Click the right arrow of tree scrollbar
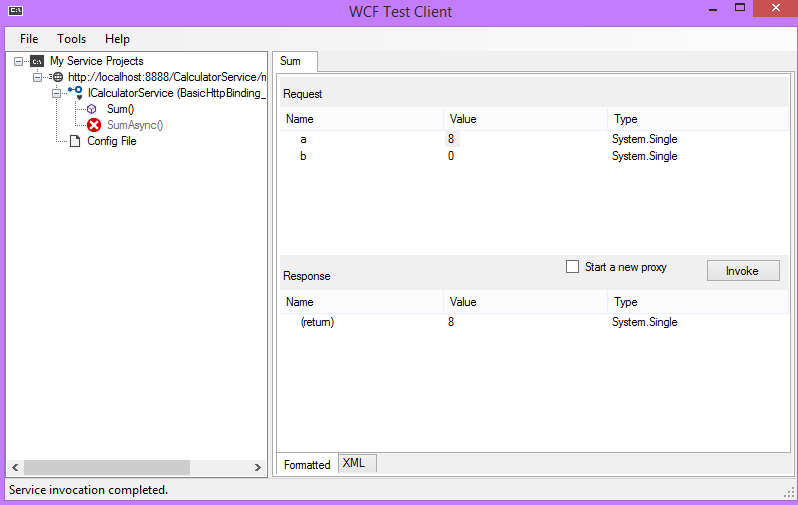The image size is (798, 505). pos(259,467)
